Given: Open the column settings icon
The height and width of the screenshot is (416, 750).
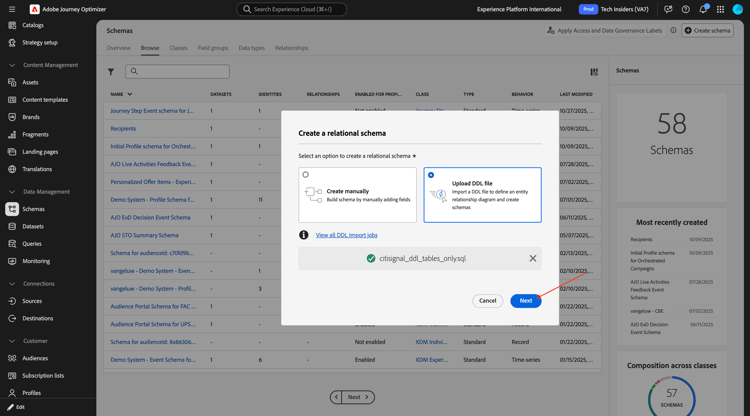Looking at the screenshot, I should tap(594, 72).
